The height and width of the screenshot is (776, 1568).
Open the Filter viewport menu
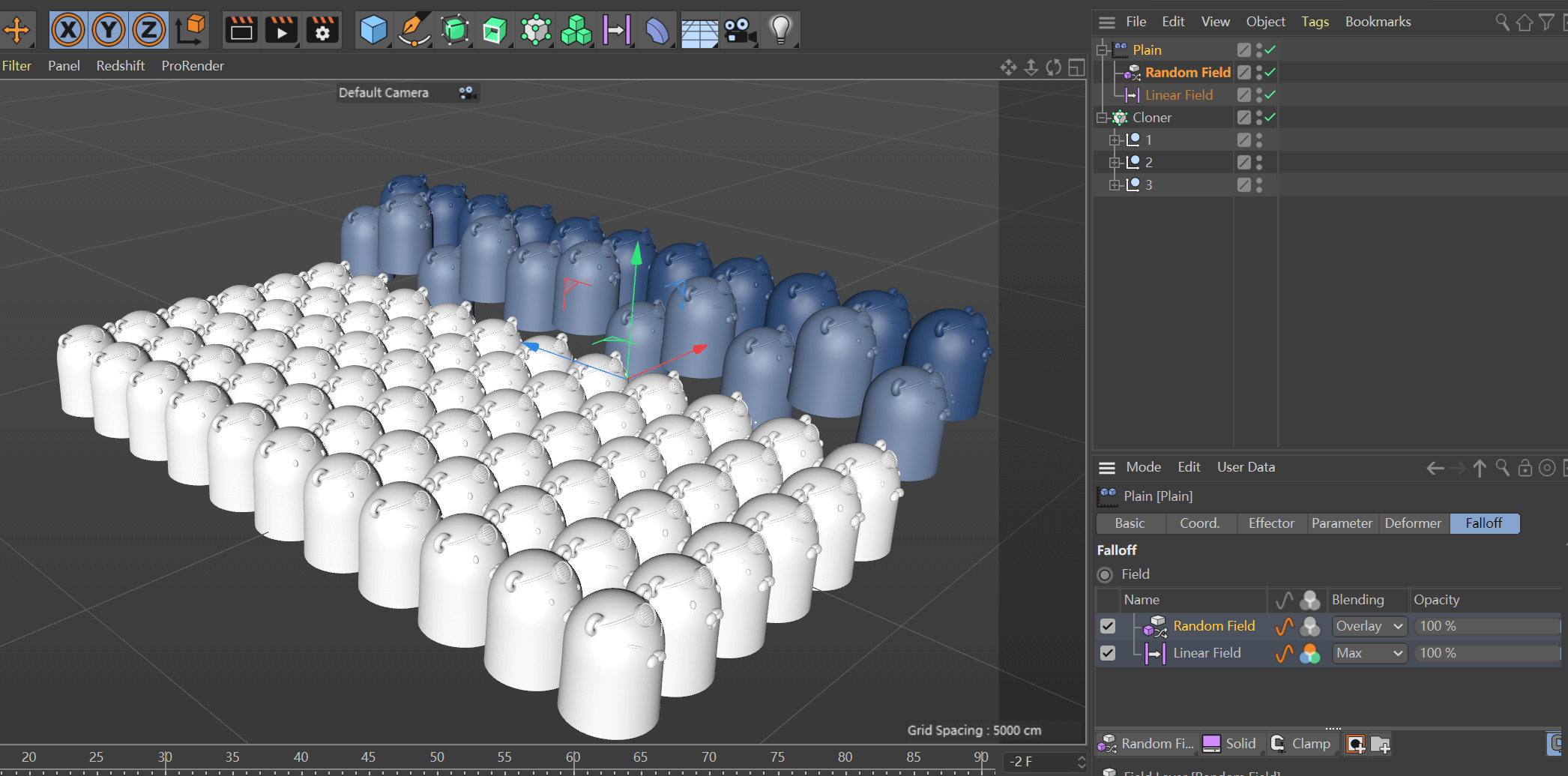[16, 65]
